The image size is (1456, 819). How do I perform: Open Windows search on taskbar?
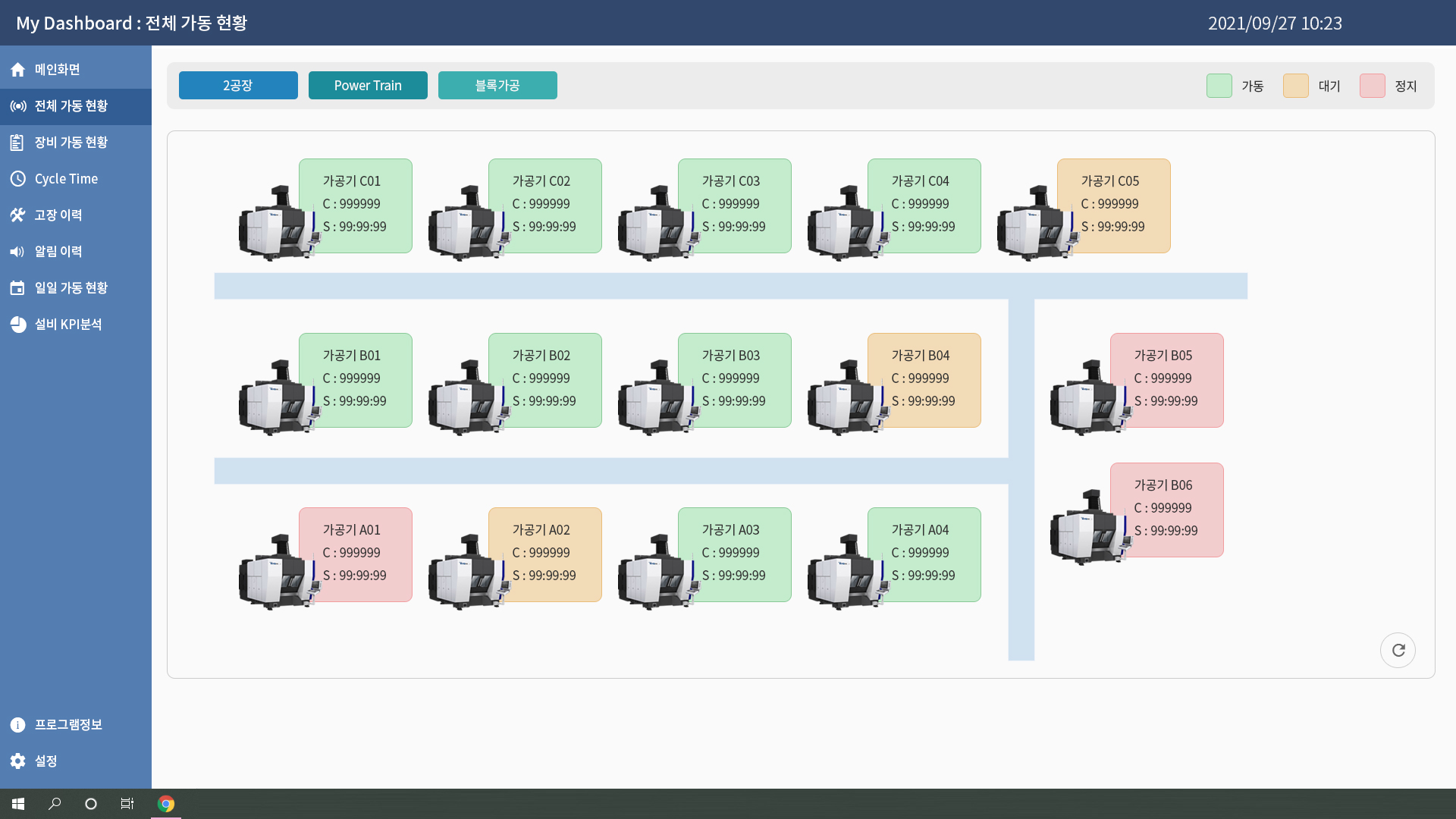pos(55,804)
